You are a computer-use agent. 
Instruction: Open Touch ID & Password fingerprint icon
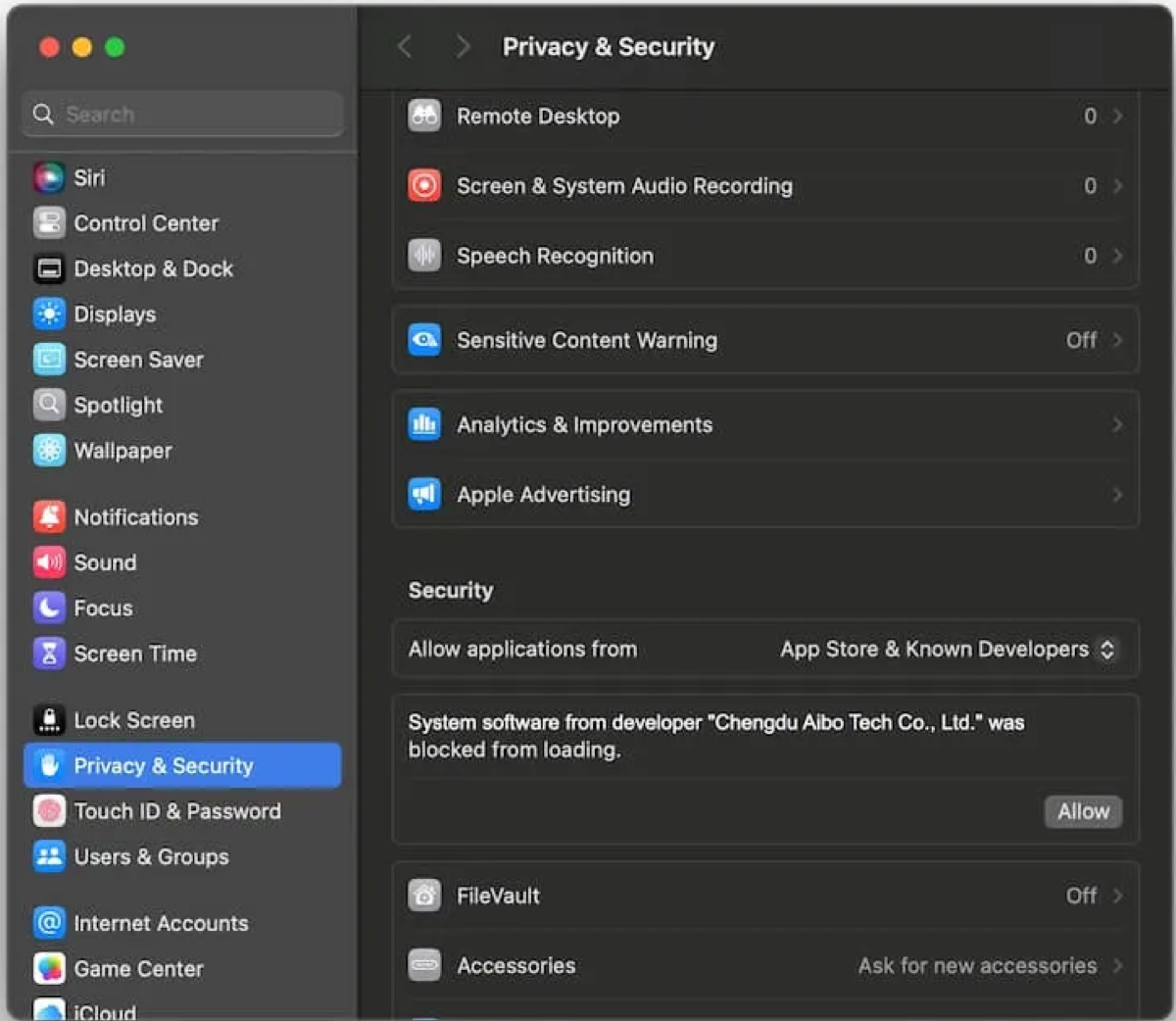[49, 811]
